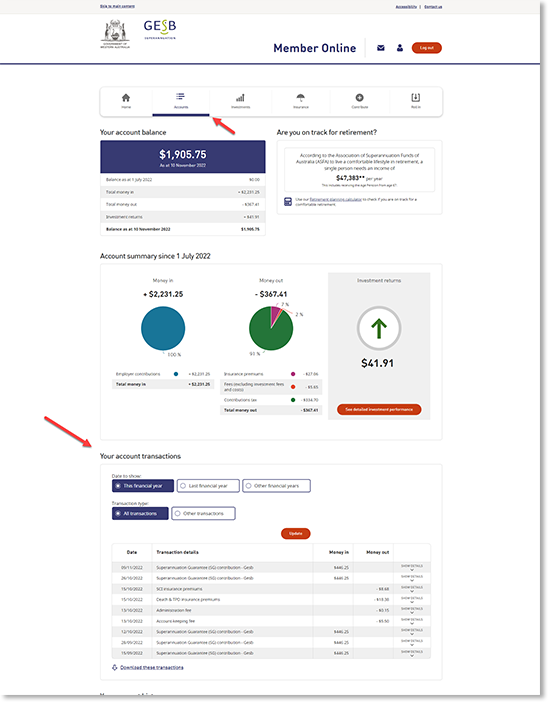Expand Show Details for 28/09/2022 transaction

[413, 645]
